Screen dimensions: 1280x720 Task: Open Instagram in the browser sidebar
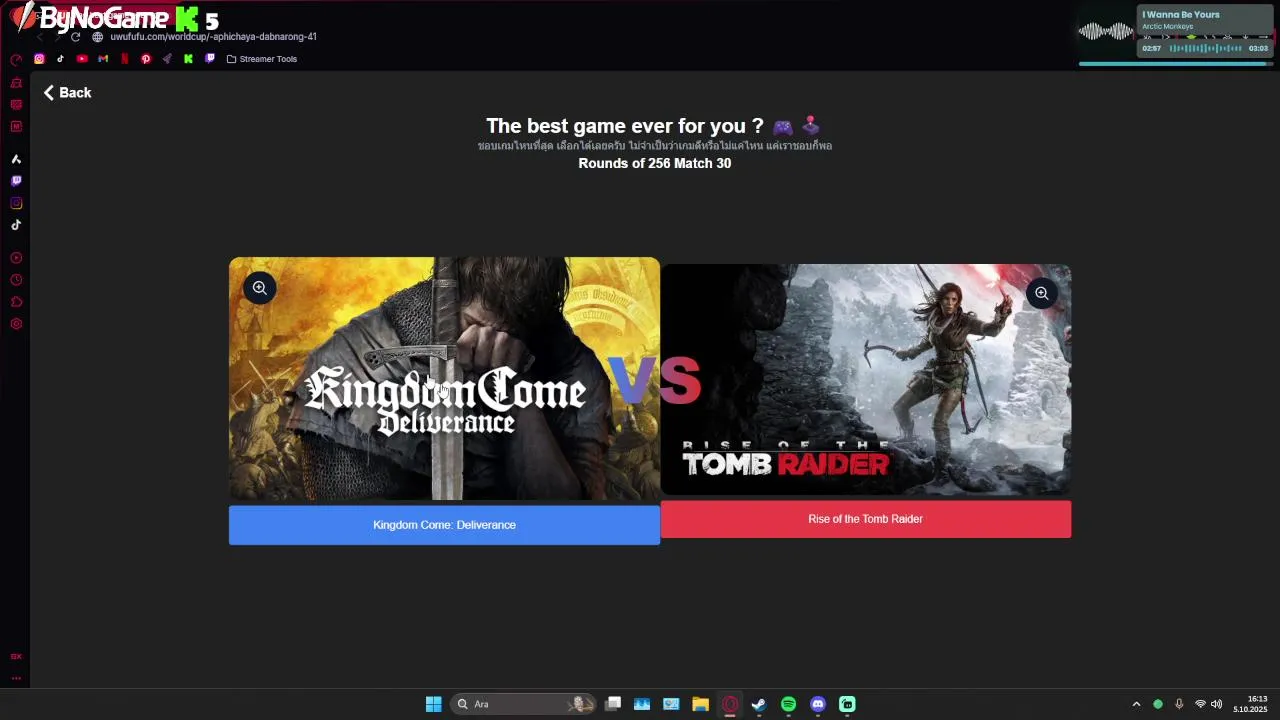point(16,203)
